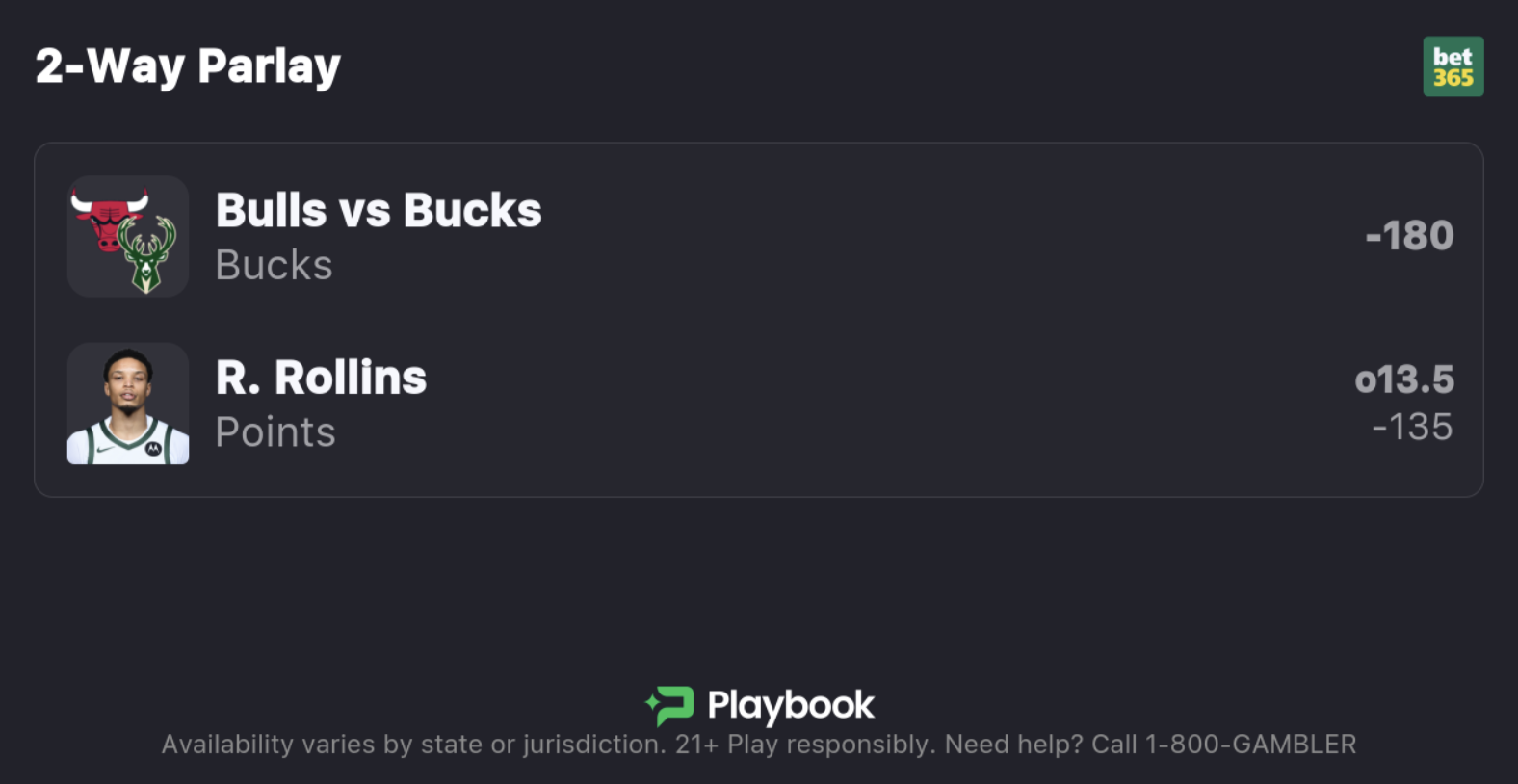Click the Playbook wordmark text

point(791,705)
